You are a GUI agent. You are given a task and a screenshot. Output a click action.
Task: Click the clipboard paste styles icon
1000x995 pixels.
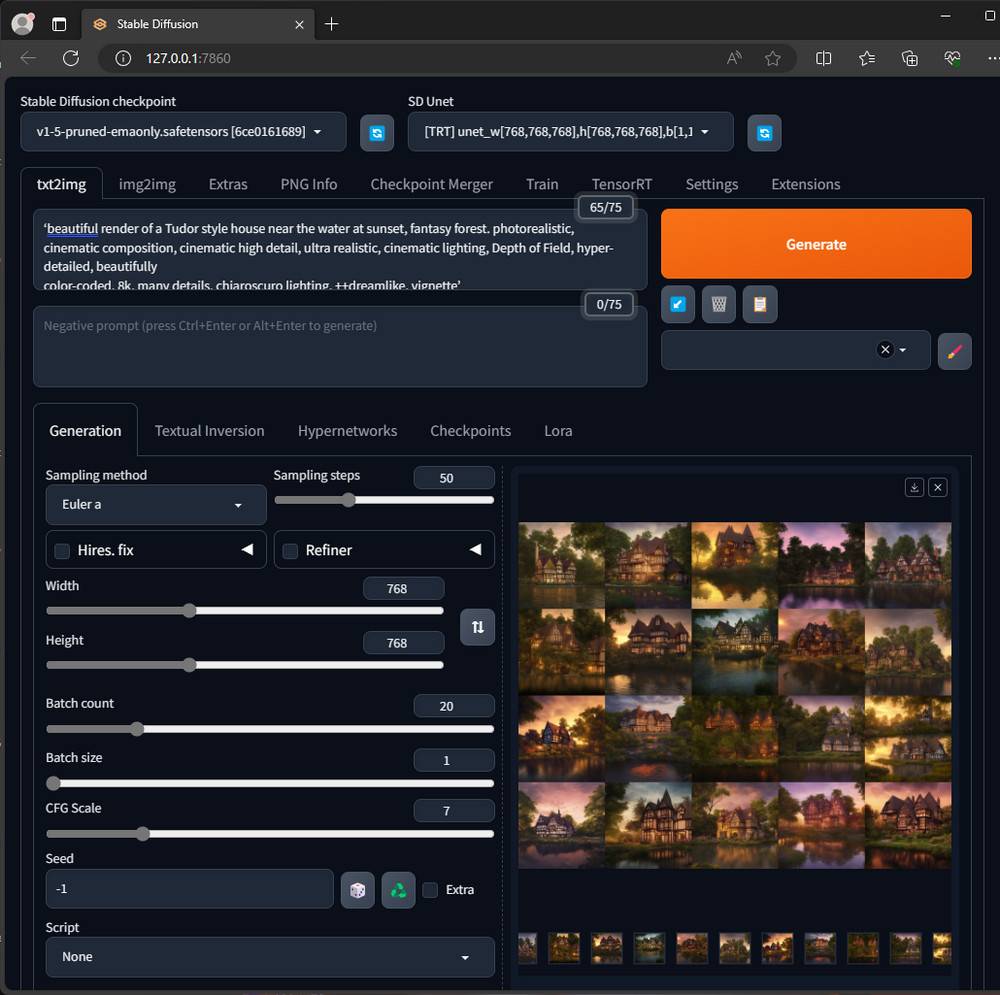759,304
